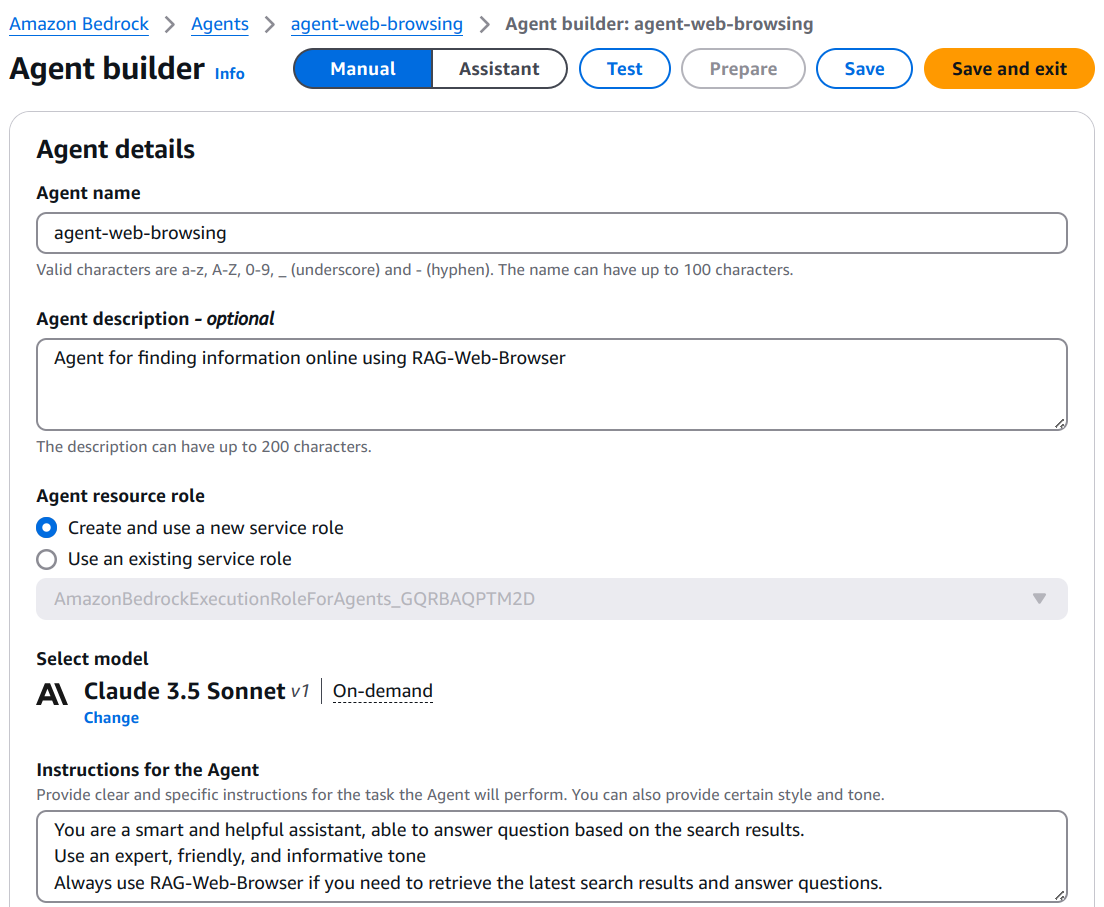1104x907 pixels.
Task: Click the Save button
Action: 864,68
